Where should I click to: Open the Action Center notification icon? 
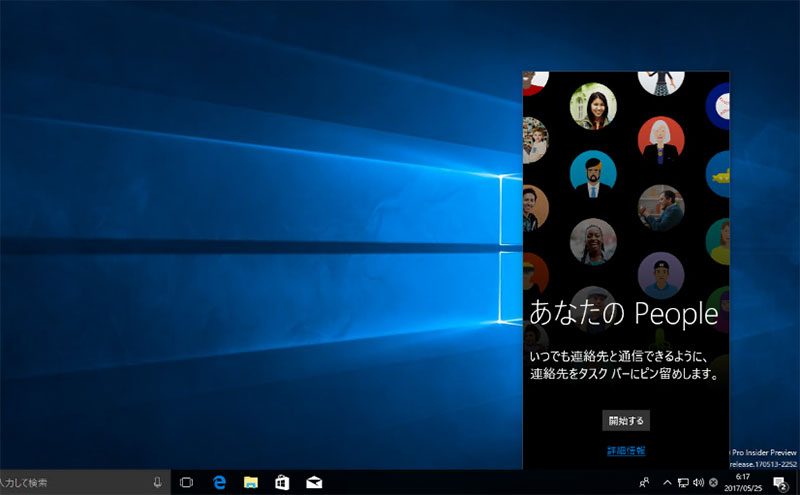780,482
